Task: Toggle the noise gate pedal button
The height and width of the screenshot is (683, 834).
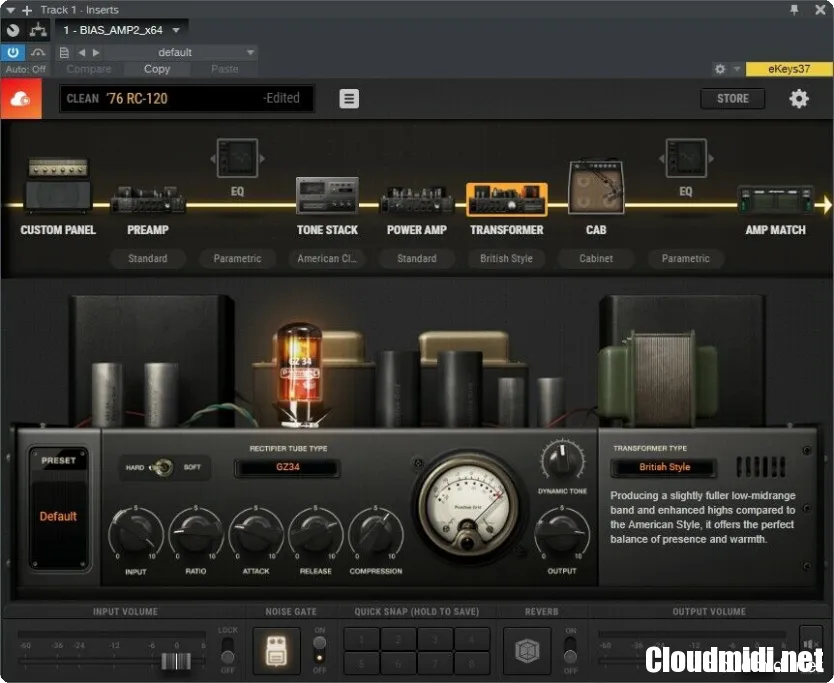Action: (276, 650)
